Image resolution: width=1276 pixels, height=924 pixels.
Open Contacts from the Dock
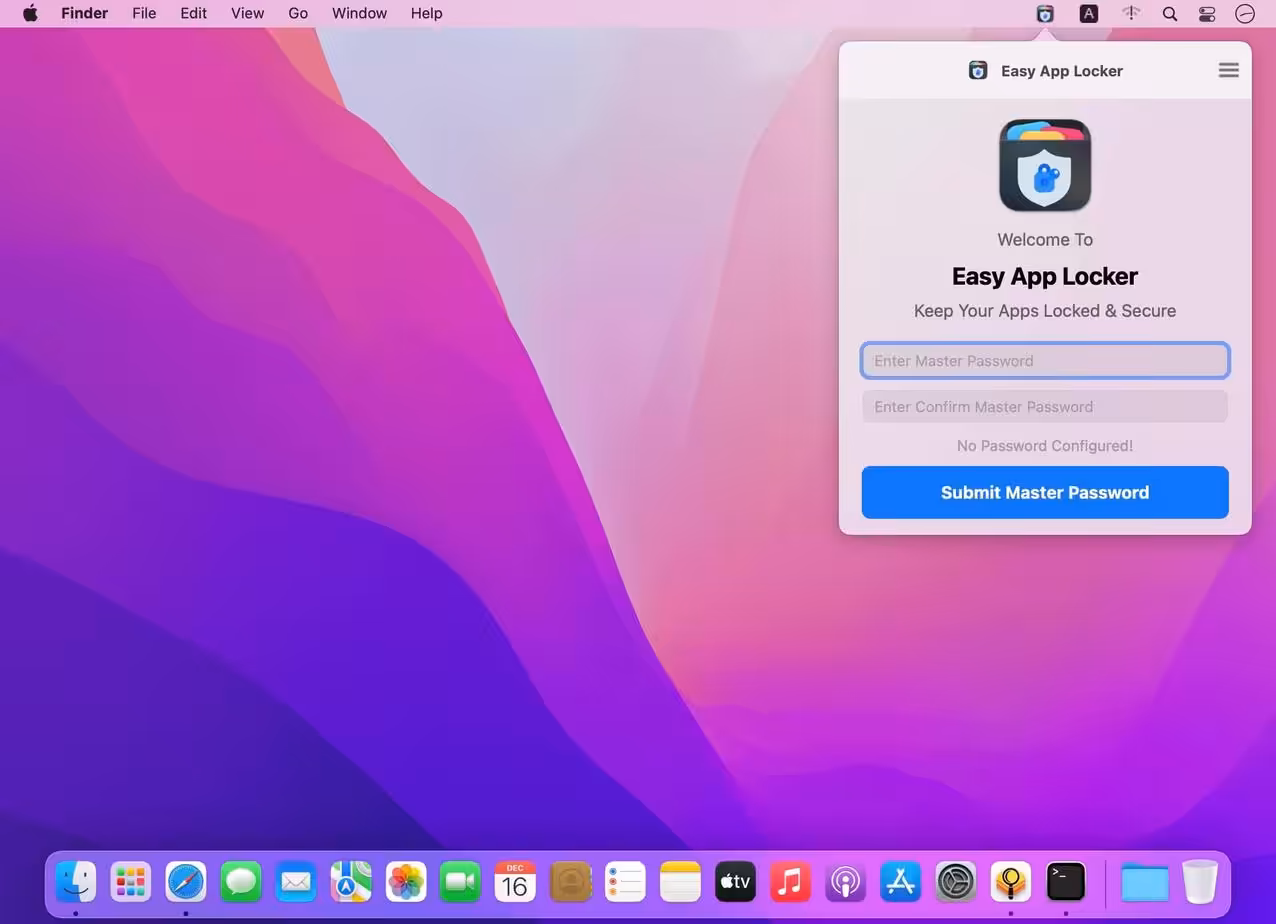click(570, 882)
